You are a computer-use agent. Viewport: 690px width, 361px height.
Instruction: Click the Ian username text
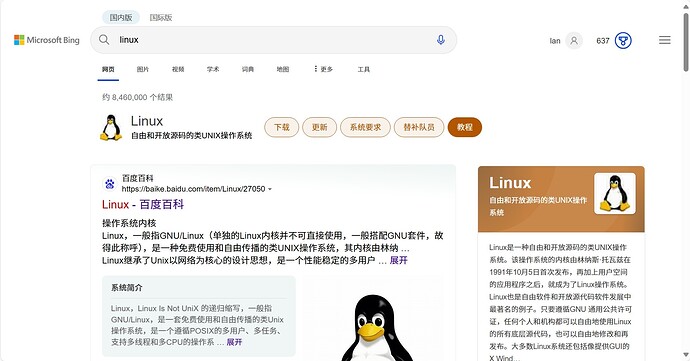[555, 41]
